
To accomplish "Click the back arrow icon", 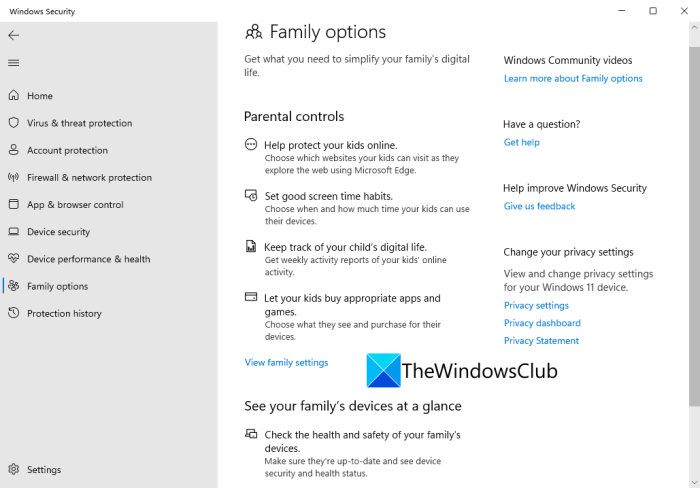I will (x=13, y=35).
